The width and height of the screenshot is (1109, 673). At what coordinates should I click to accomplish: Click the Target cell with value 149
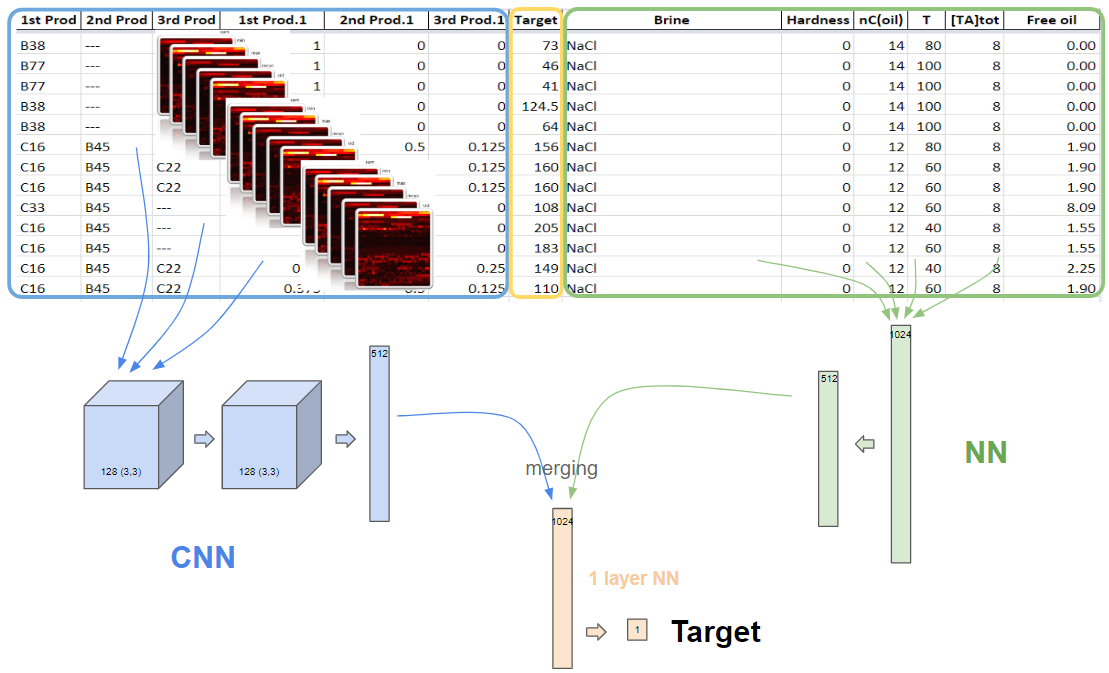pyautogui.click(x=535, y=268)
